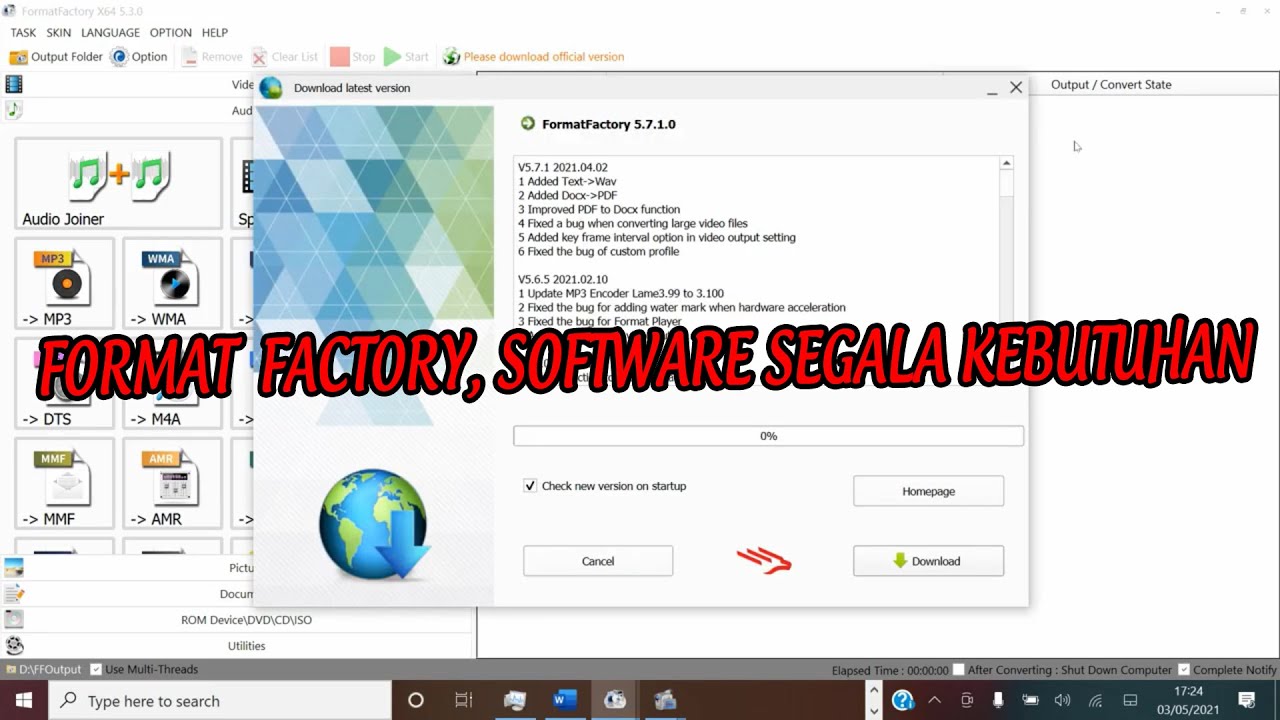Open Windows Start menu

pos(24,700)
